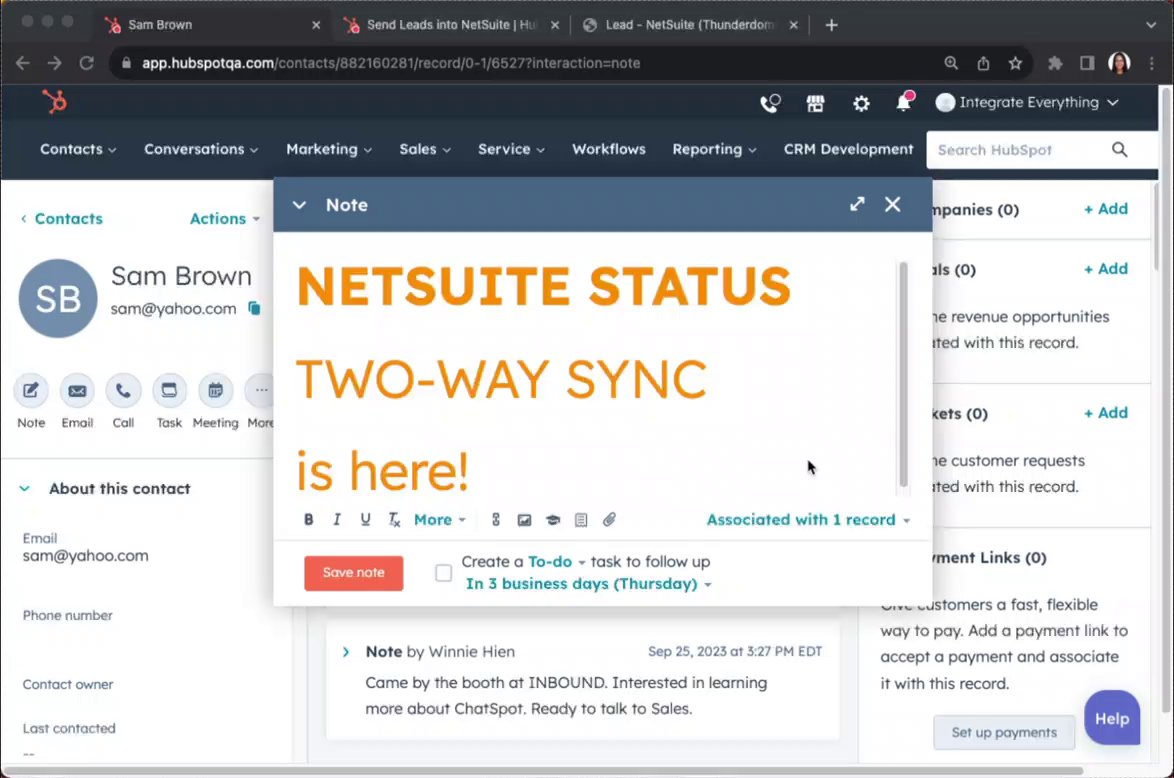Image resolution: width=1174 pixels, height=778 pixels.
Task: Reload the page in the browser
Action: [x=87, y=63]
